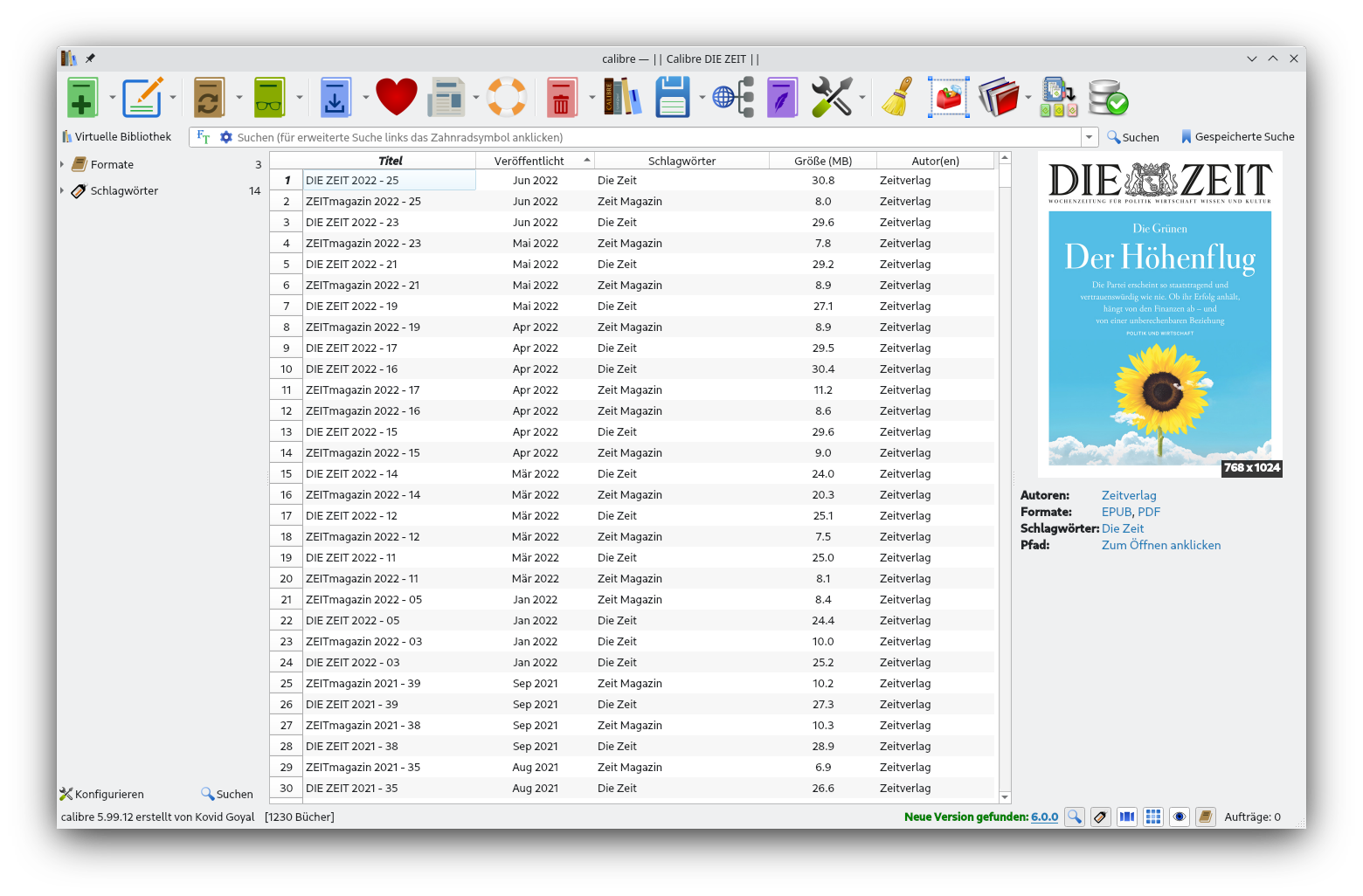Viewport: 1363px width, 896px height.
Task: Open dropdown arrow next to Remove books
Action: 592,98
